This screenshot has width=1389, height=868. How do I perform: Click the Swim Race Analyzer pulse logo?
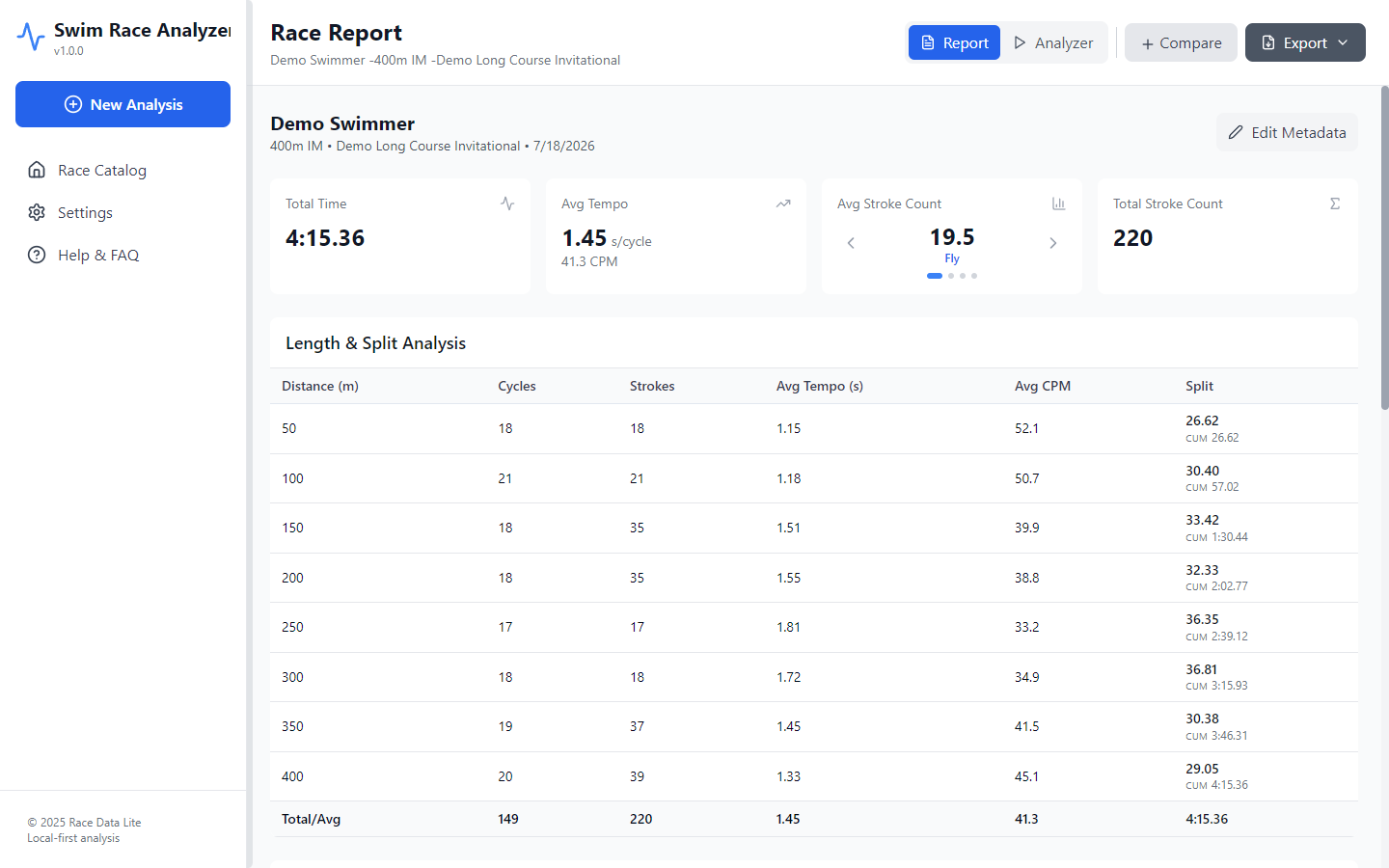coord(31,37)
